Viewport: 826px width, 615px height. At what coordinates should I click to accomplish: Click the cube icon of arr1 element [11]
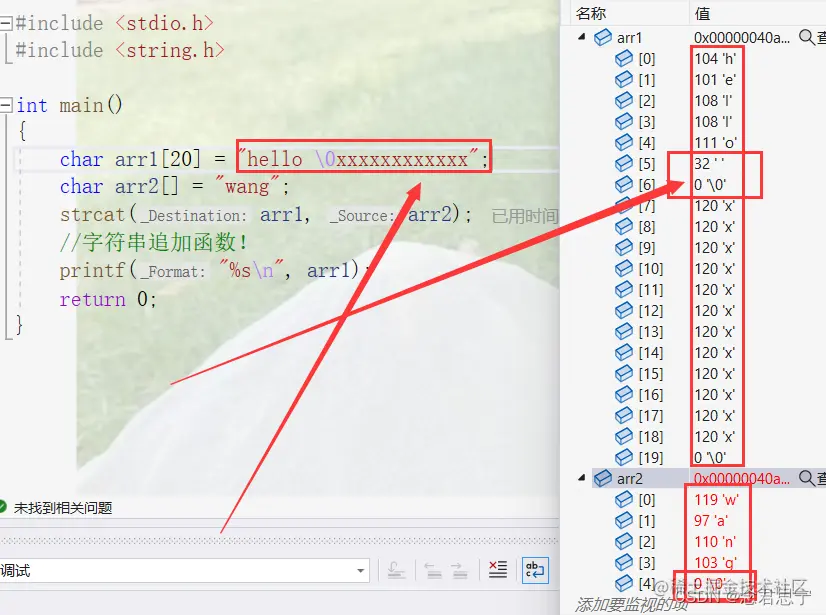coord(624,289)
